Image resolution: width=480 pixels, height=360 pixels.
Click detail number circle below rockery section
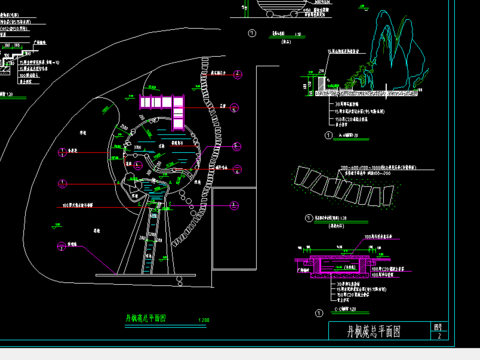click(x=329, y=135)
